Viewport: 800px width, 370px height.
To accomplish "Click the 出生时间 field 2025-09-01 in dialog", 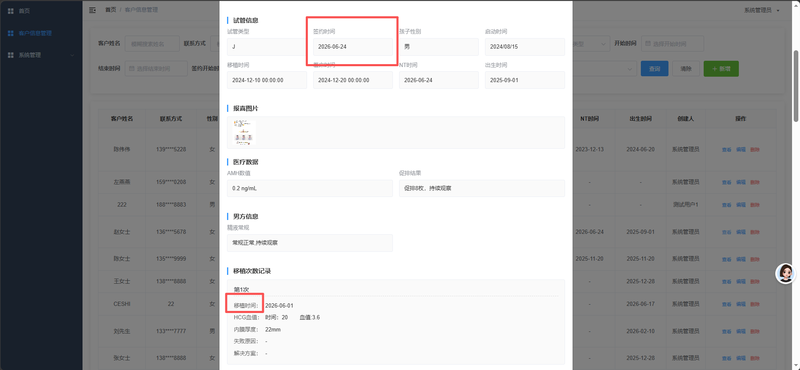I will (x=525, y=80).
